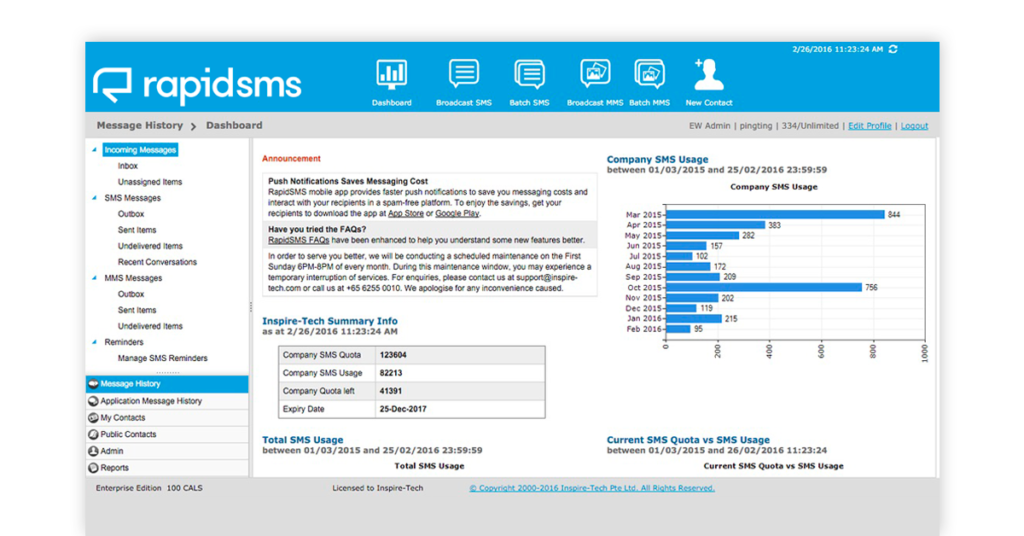
Task: Click the Public Contacts panel icon
Action: click(x=93, y=434)
